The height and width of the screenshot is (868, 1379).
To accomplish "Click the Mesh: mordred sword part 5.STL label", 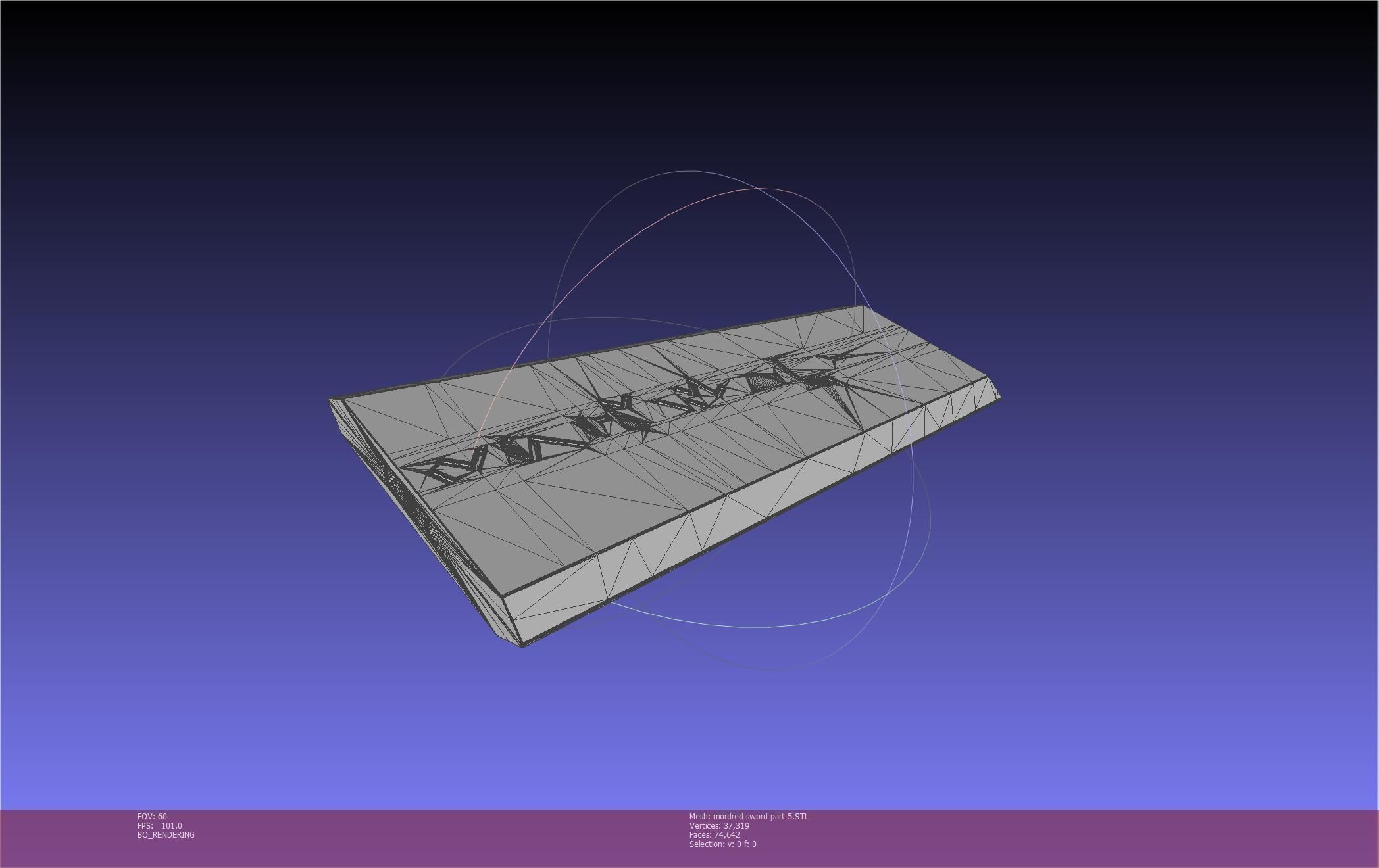I will click(749, 817).
